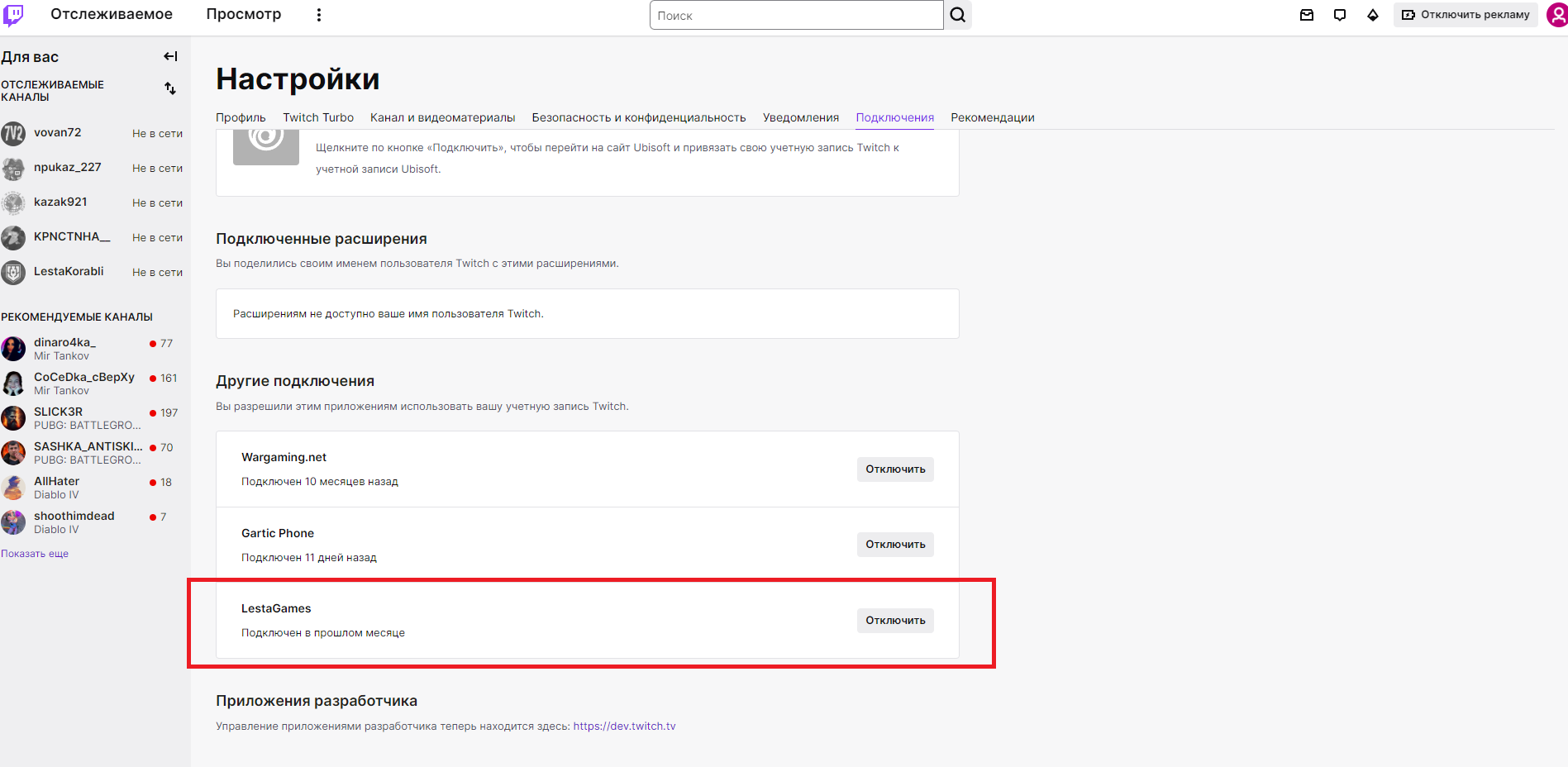
Task: Switch to the Рекомендации tab
Action: coord(993,117)
